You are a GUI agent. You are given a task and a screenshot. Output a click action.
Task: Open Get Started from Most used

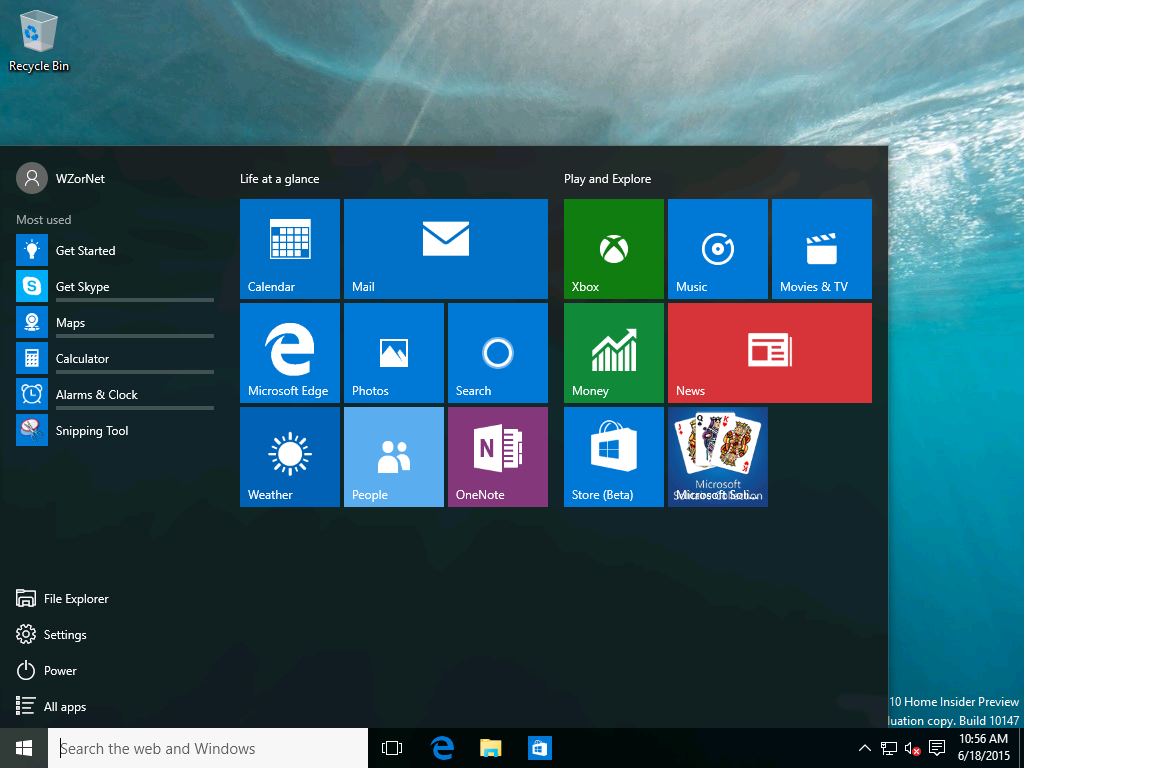(x=115, y=250)
